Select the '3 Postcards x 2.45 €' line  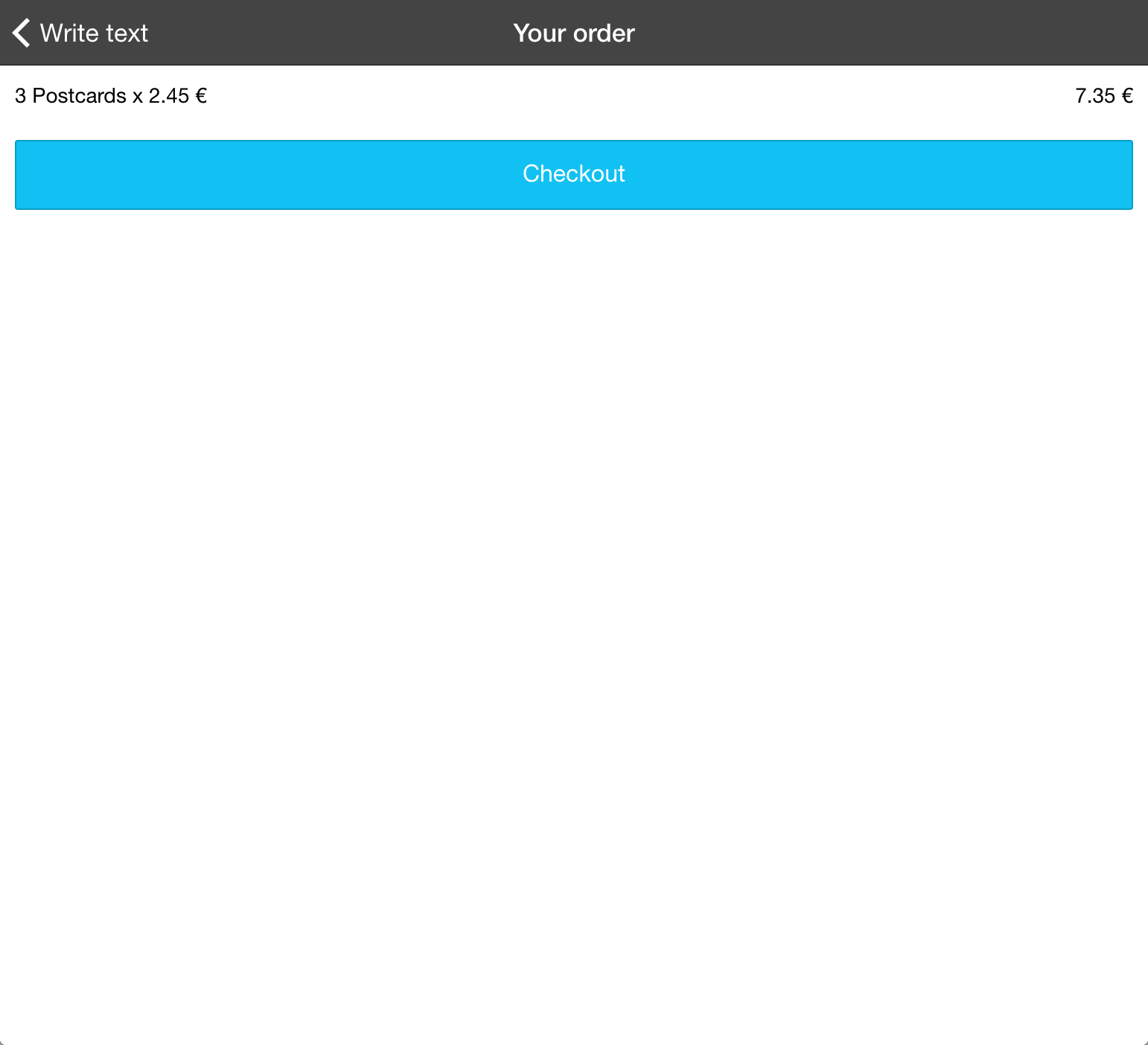point(111,96)
